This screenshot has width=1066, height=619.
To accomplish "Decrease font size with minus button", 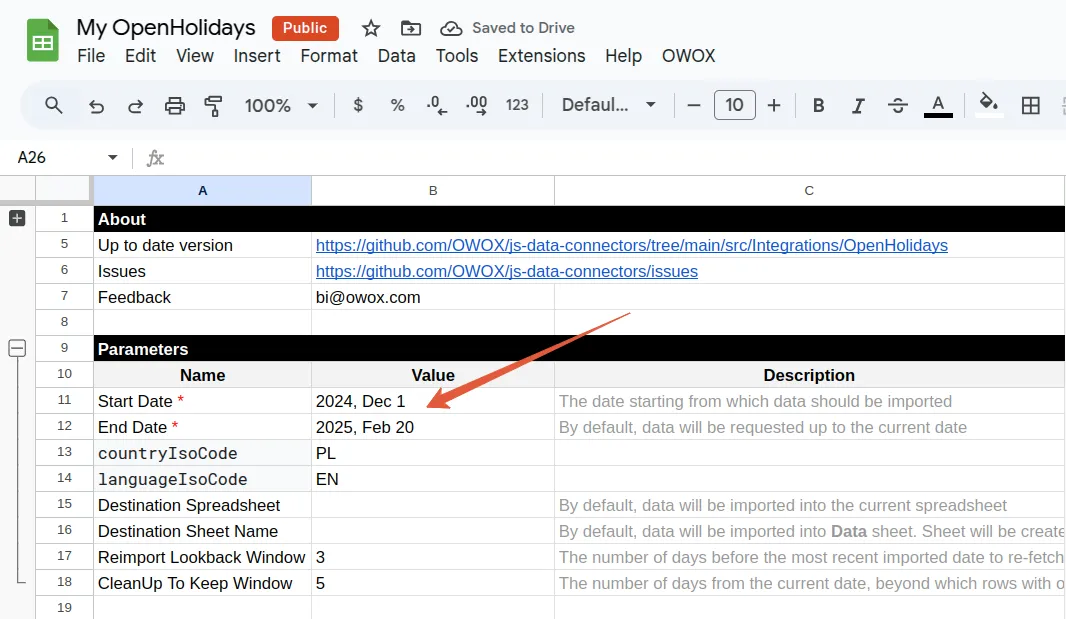I will coord(693,105).
